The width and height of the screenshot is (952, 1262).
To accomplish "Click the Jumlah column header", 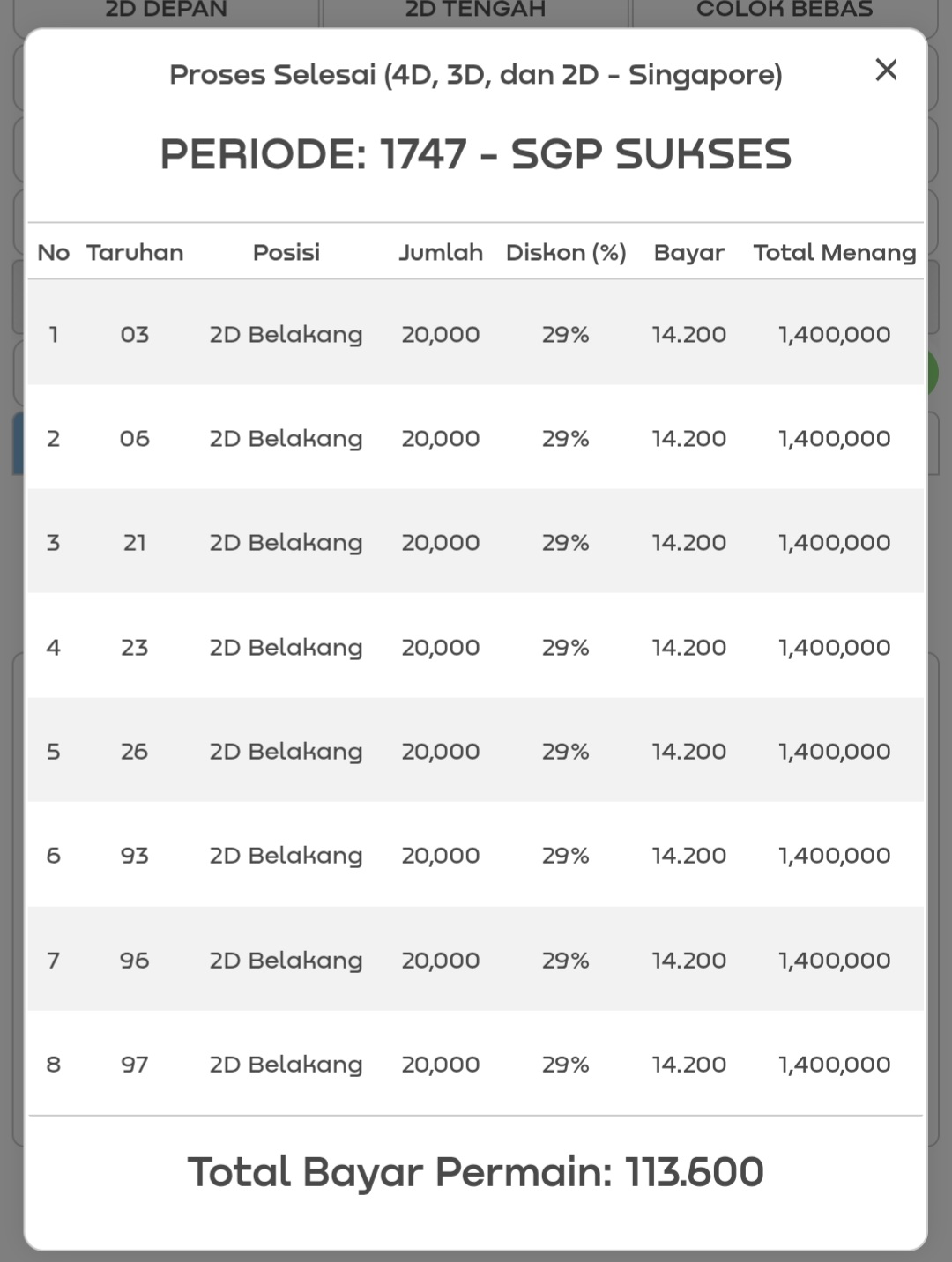I will coord(441,253).
